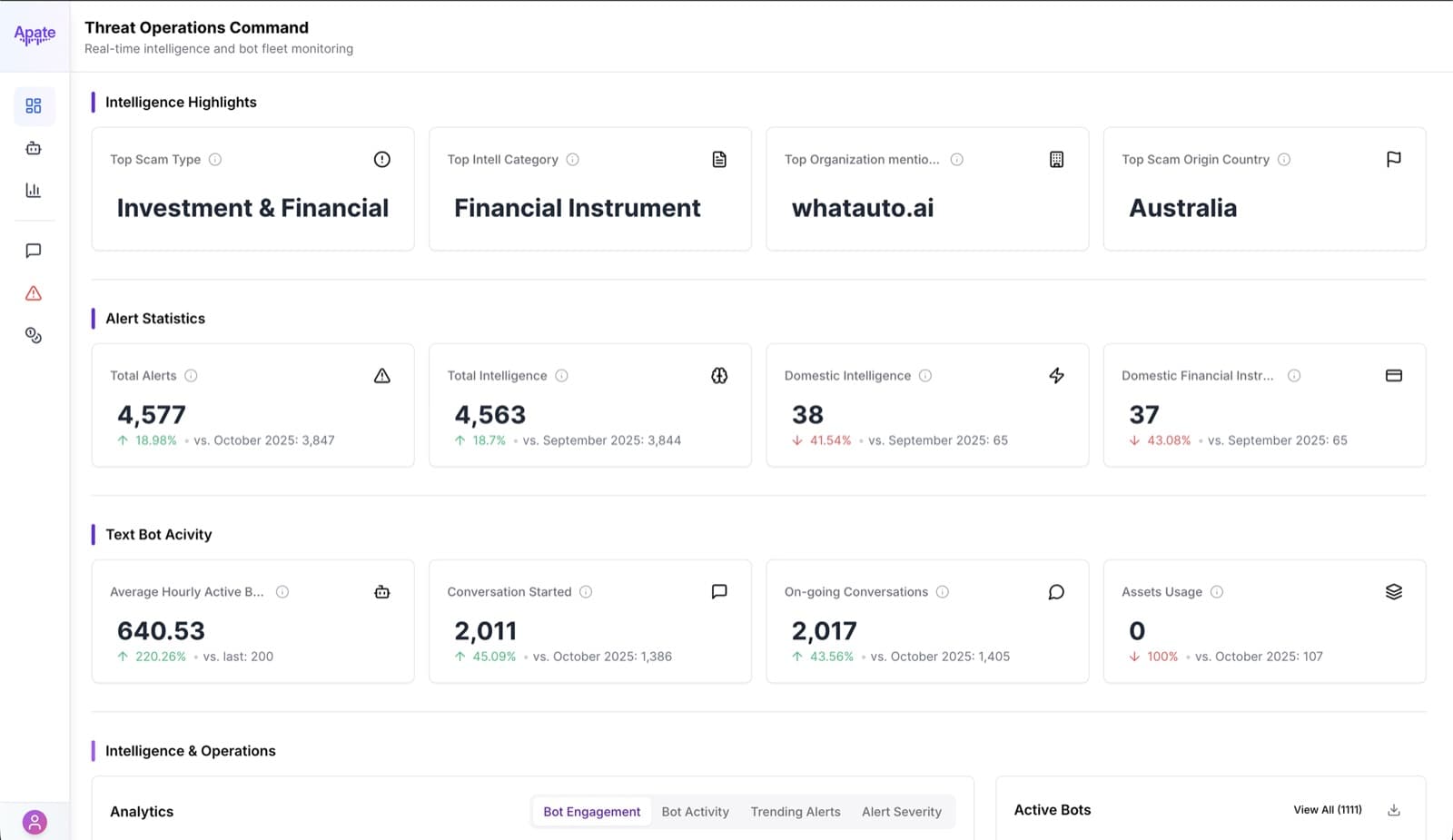This screenshot has width=1453, height=840.
Task: Click info icon next to Total Alerts
Action: click(191, 376)
